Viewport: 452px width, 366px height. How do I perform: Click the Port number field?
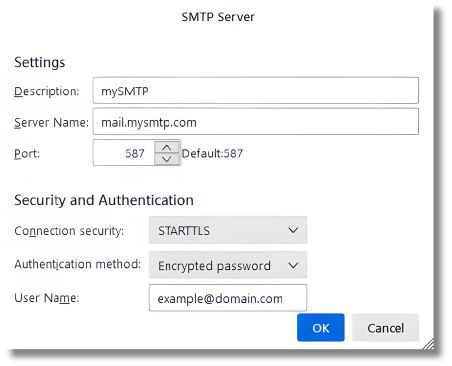[x=124, y=153]
